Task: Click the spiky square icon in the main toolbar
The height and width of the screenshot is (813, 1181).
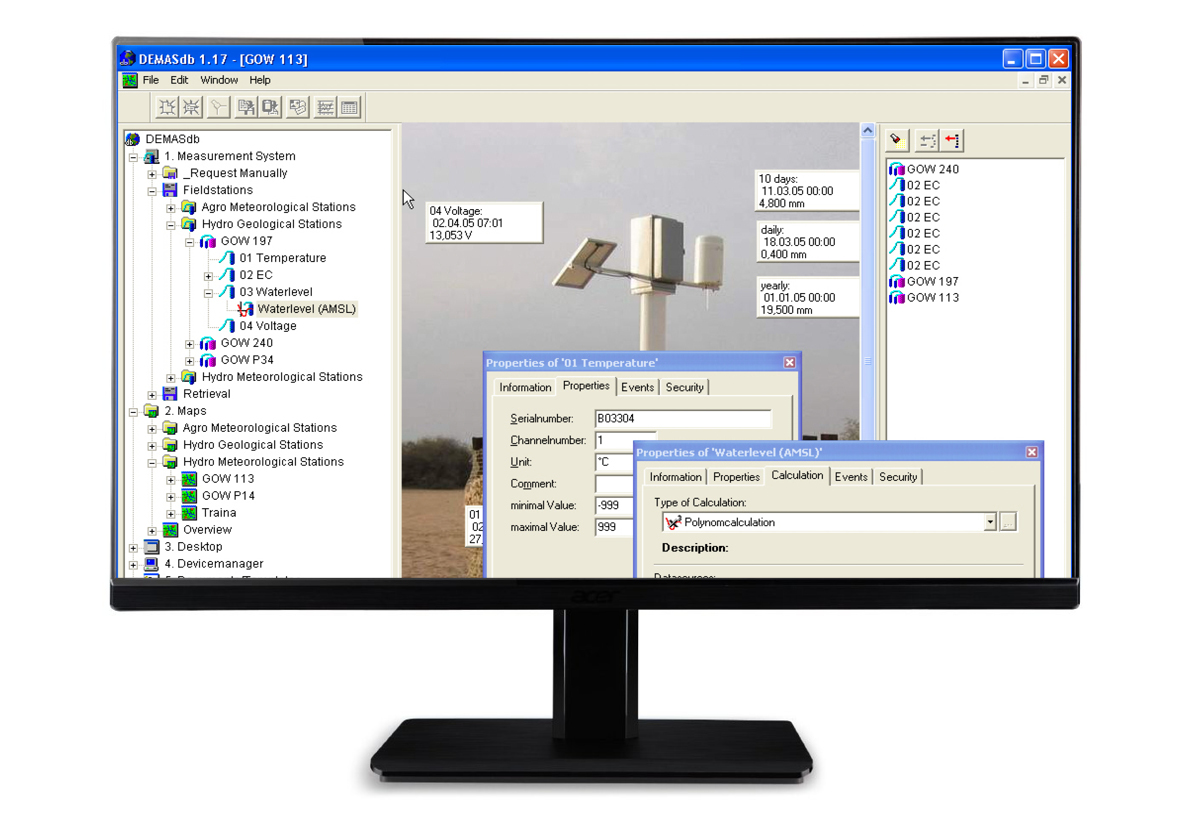Action: point(166,107)
